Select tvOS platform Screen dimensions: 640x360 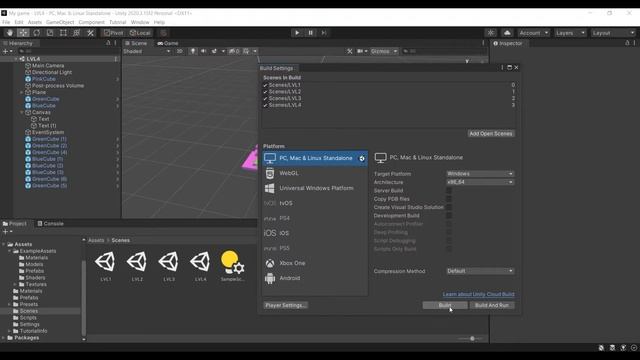point(315,203)
